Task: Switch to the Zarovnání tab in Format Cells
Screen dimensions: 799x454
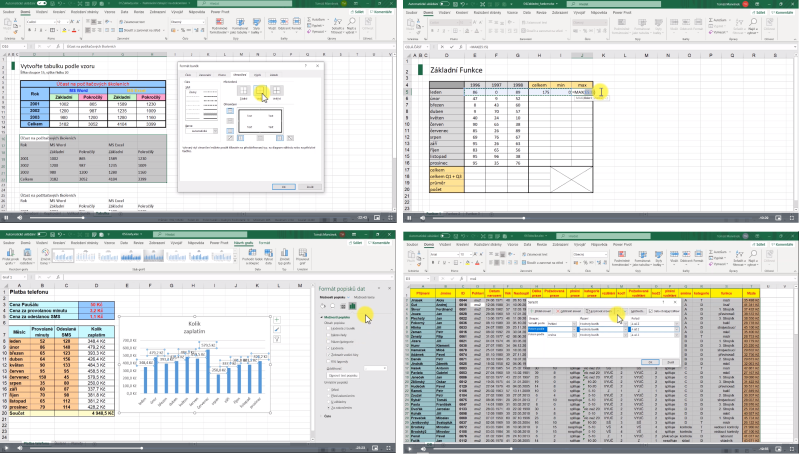Action: pos(205,75)
